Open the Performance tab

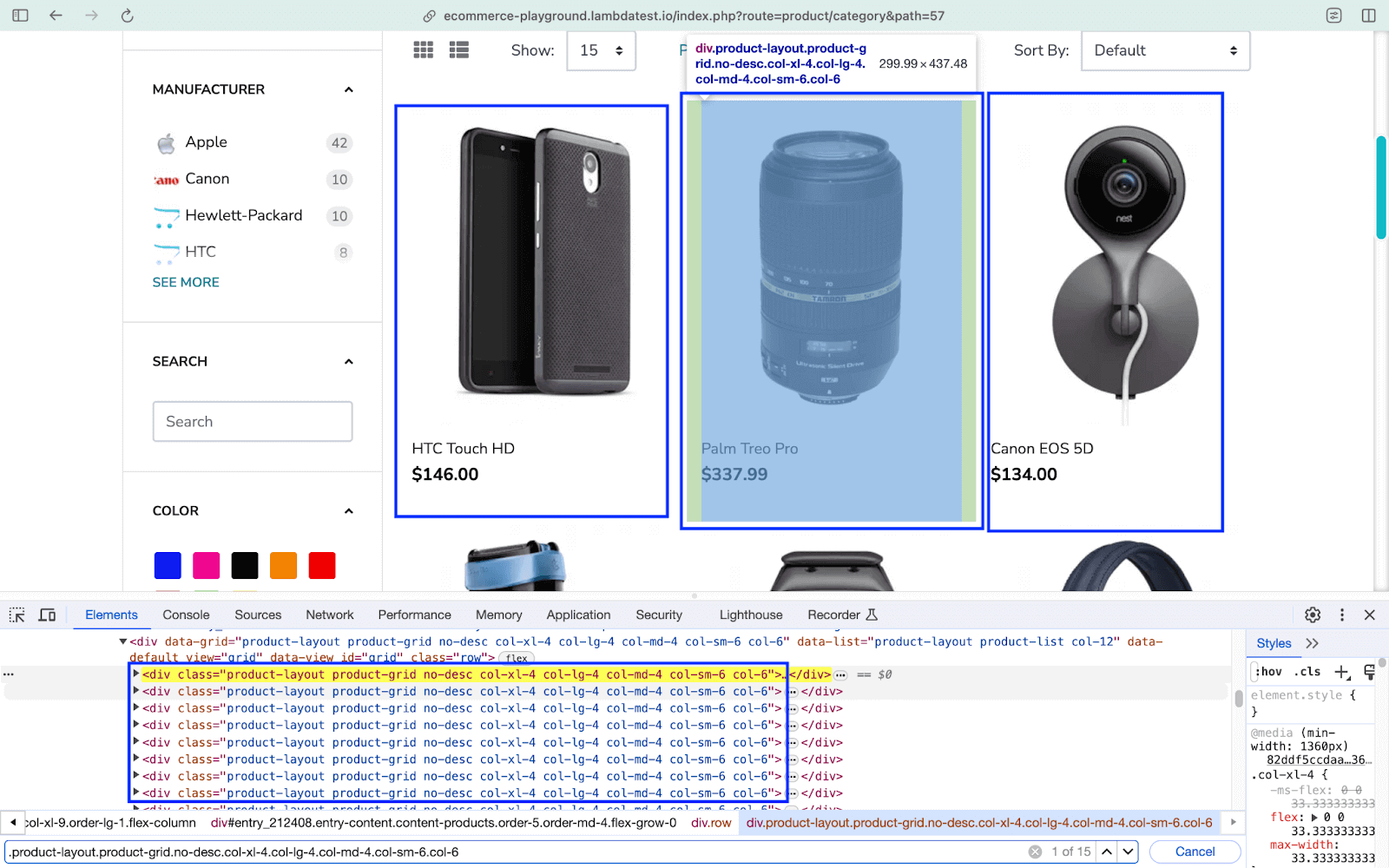click(x=414, y=615)
